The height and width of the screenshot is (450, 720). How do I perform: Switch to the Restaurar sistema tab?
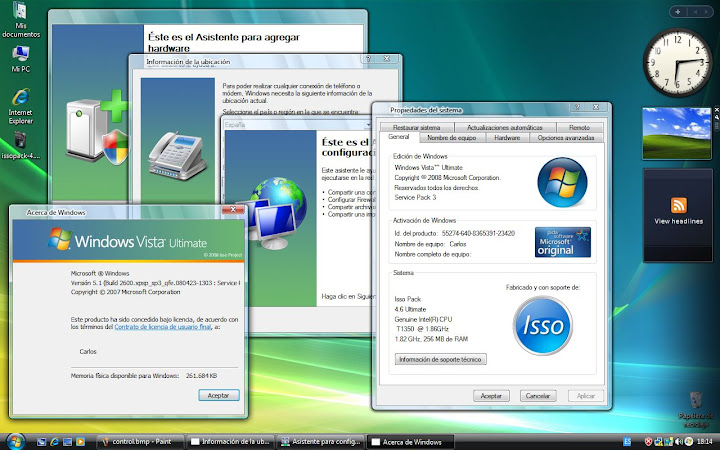[x=416, y=127]
